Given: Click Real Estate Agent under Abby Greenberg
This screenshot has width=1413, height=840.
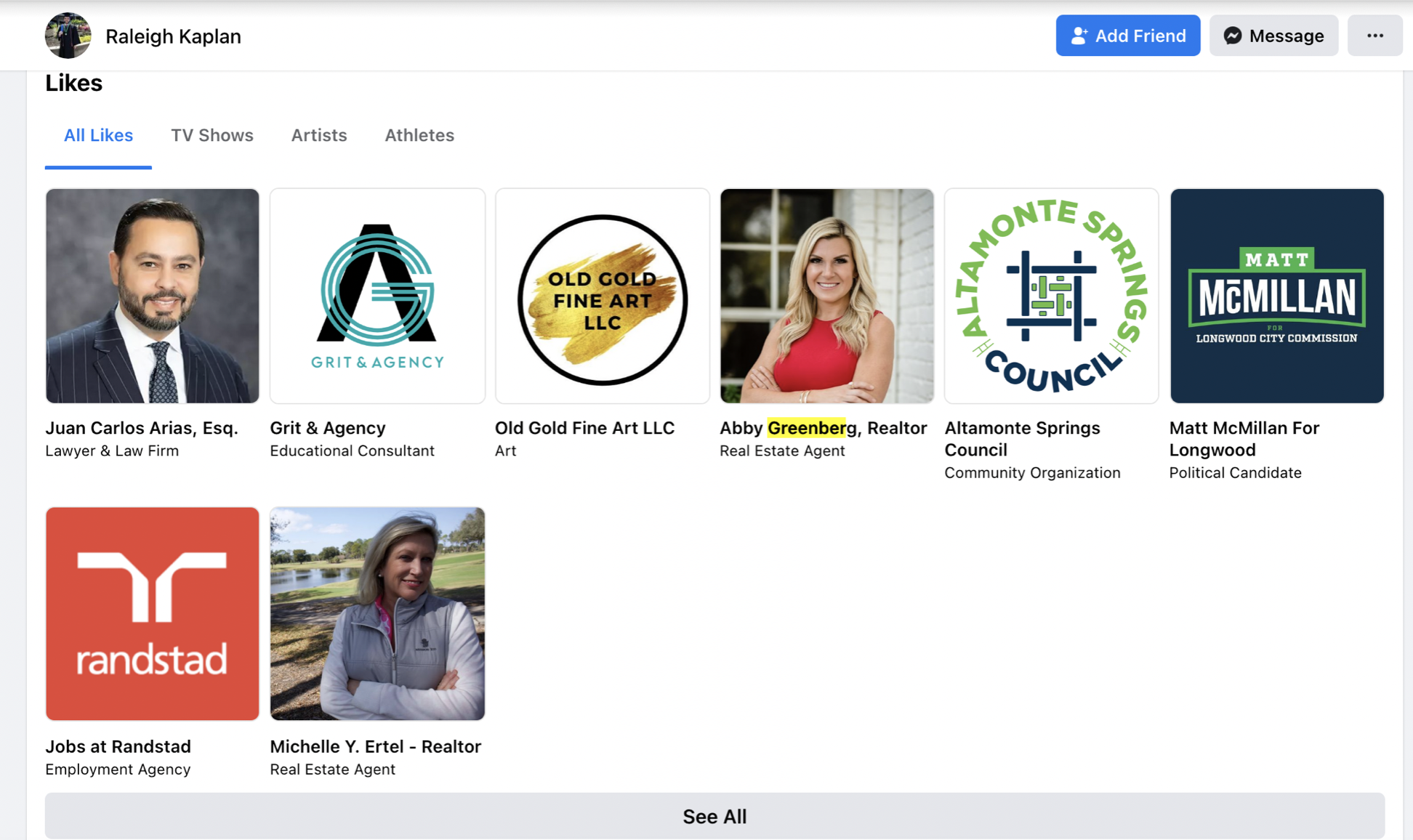Looking at the screenshot, I should (x=782, y=451).
